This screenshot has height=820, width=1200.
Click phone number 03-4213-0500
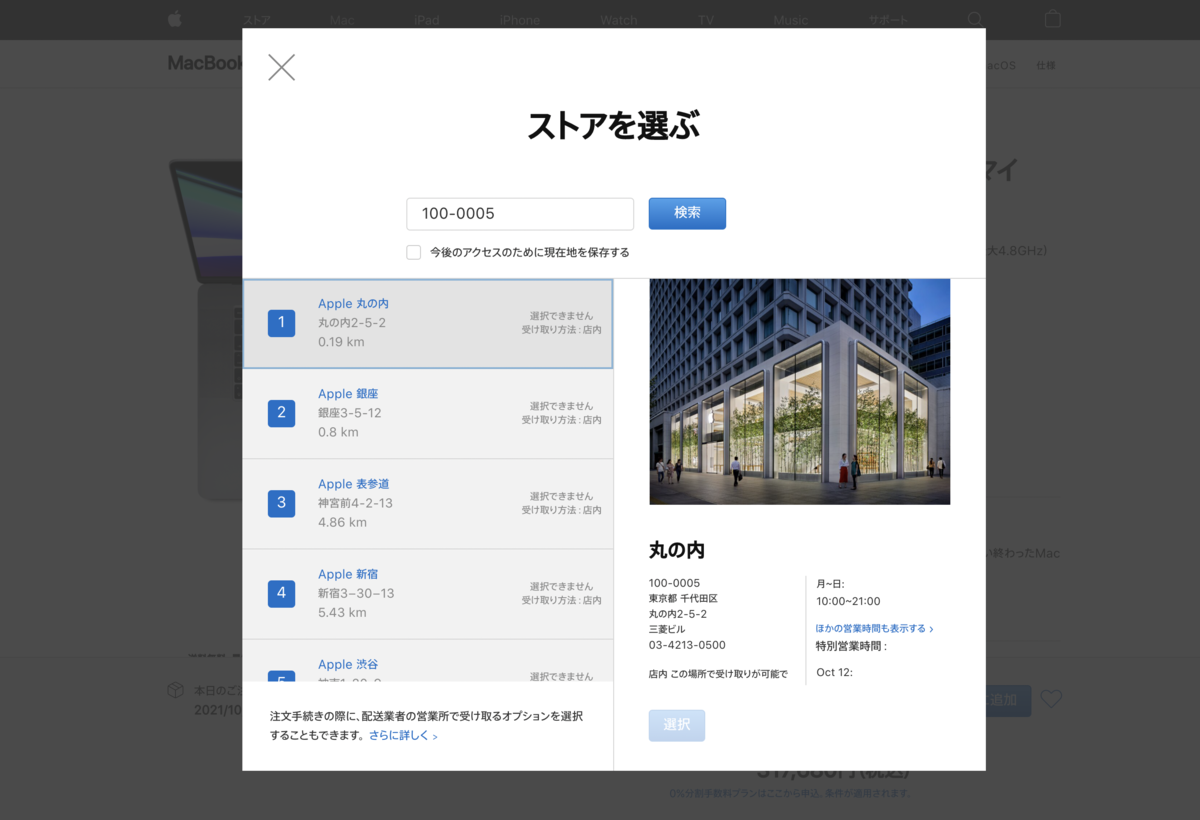(x=687, y=645)
